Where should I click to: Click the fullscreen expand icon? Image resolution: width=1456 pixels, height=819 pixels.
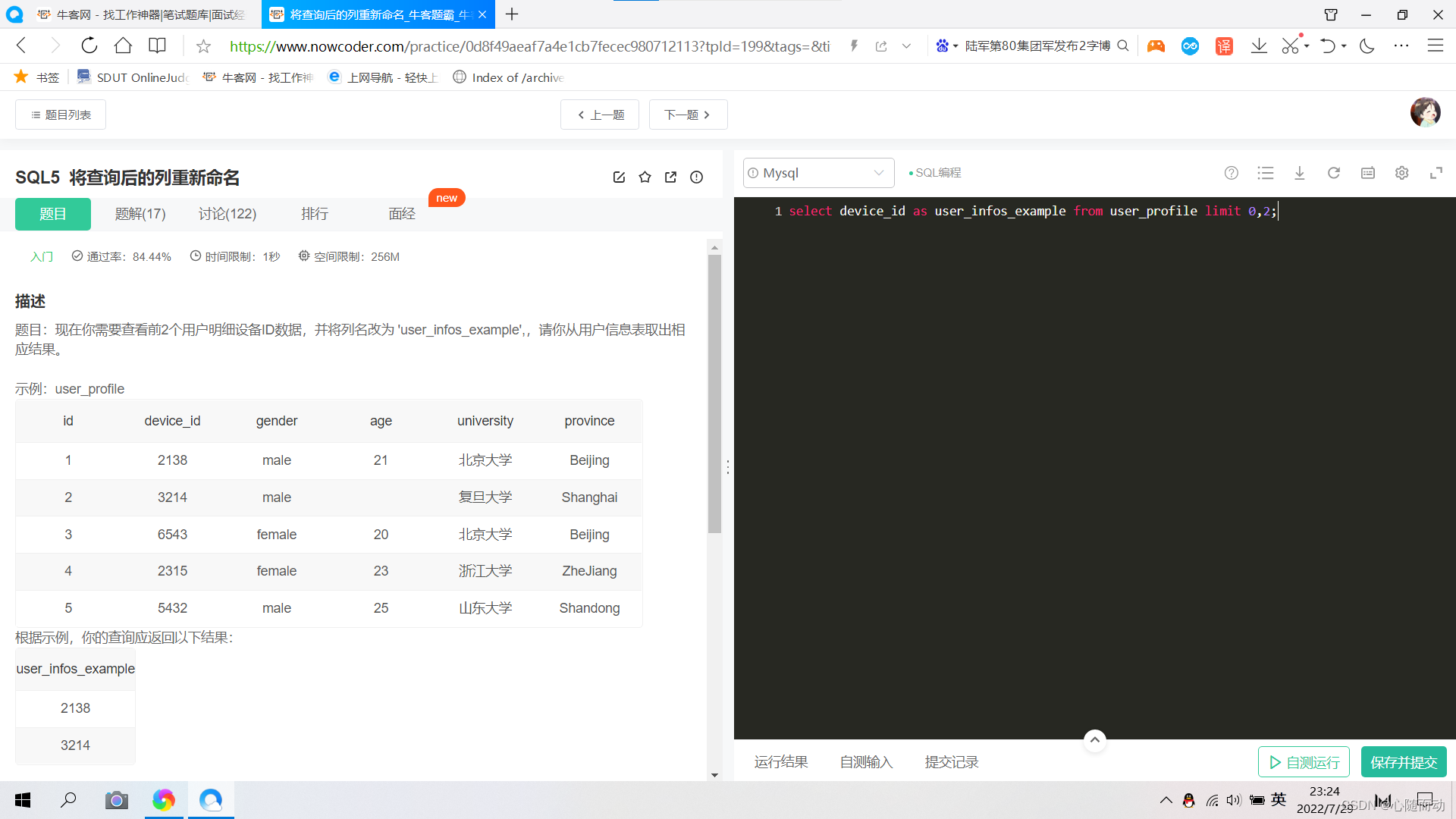[x=1436, y=172]
